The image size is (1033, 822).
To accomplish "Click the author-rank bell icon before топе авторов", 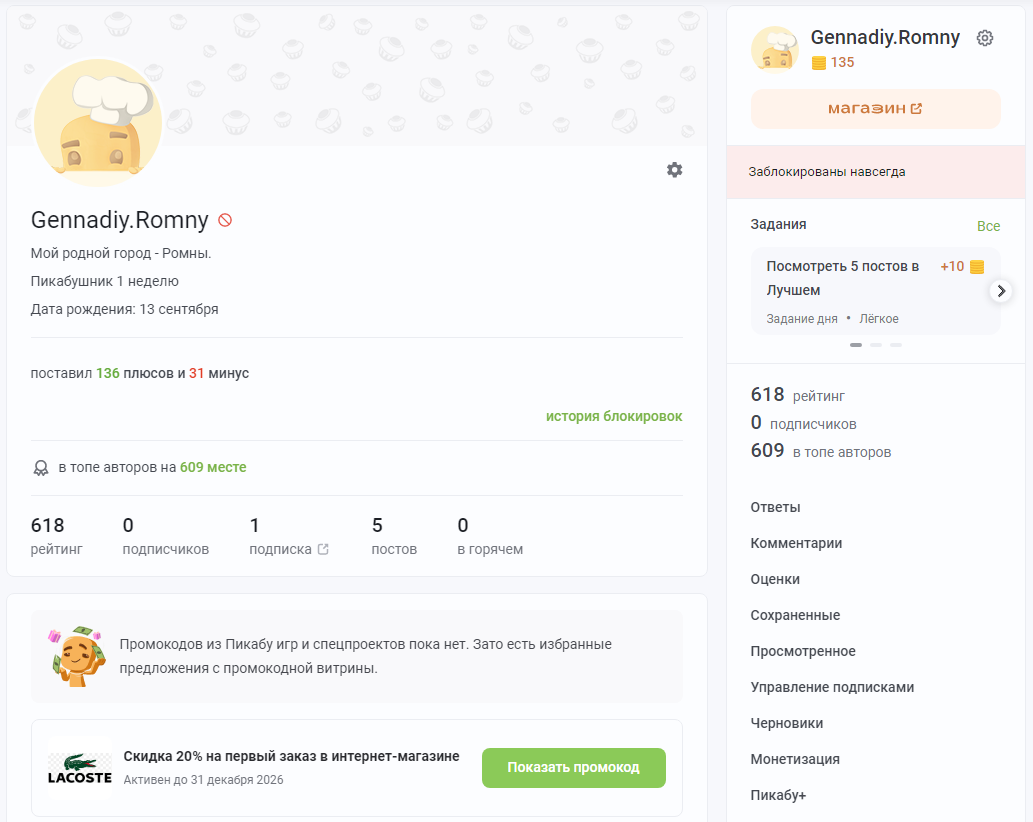I will [41, 467].
